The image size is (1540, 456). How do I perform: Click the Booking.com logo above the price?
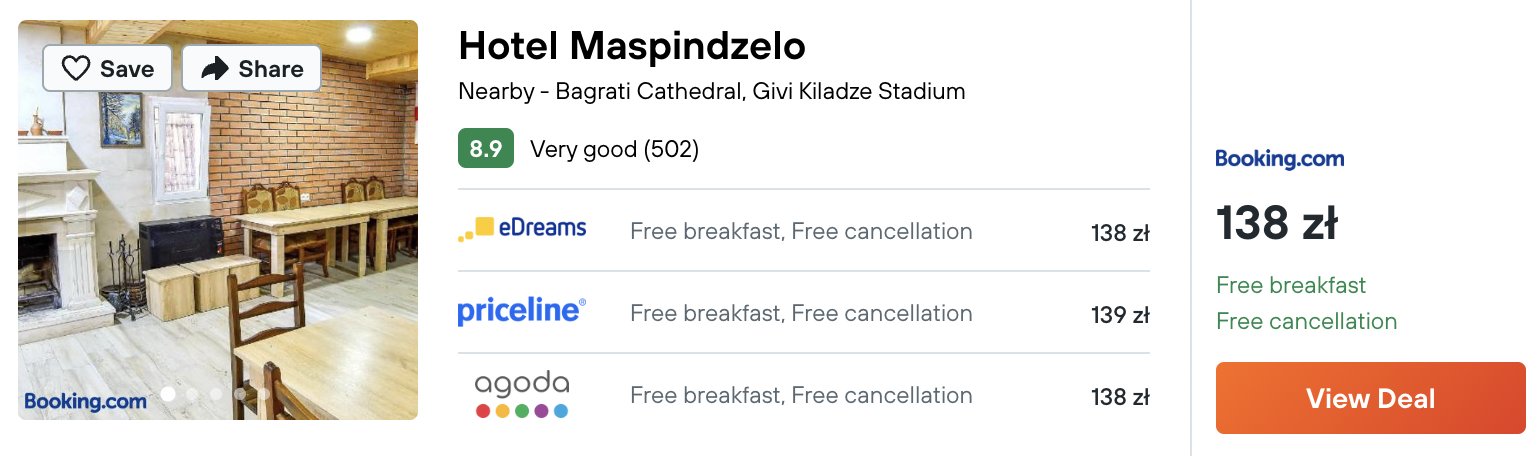1280,158
